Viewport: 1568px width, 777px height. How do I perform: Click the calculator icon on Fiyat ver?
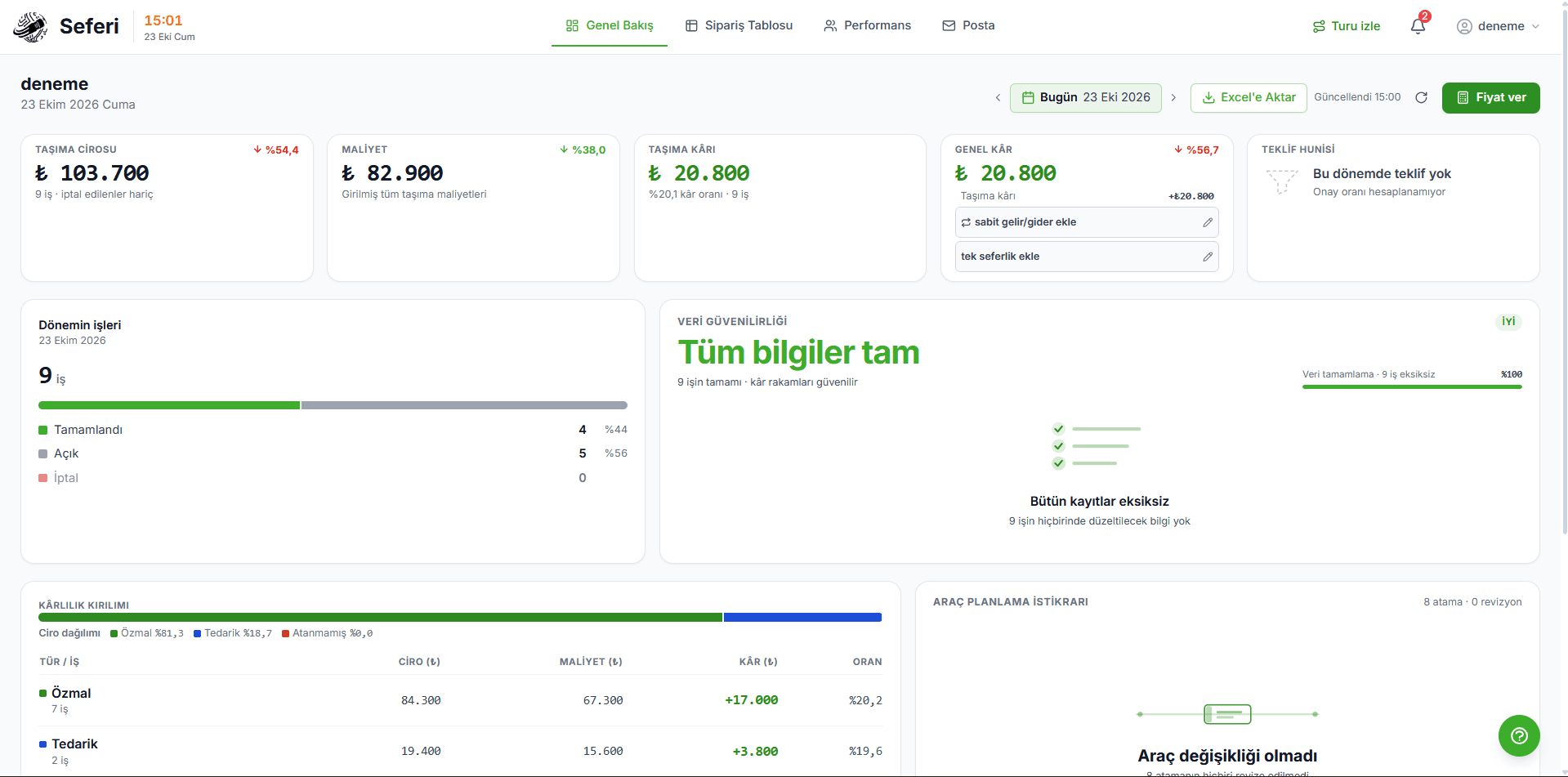(x=1463, y=98)
